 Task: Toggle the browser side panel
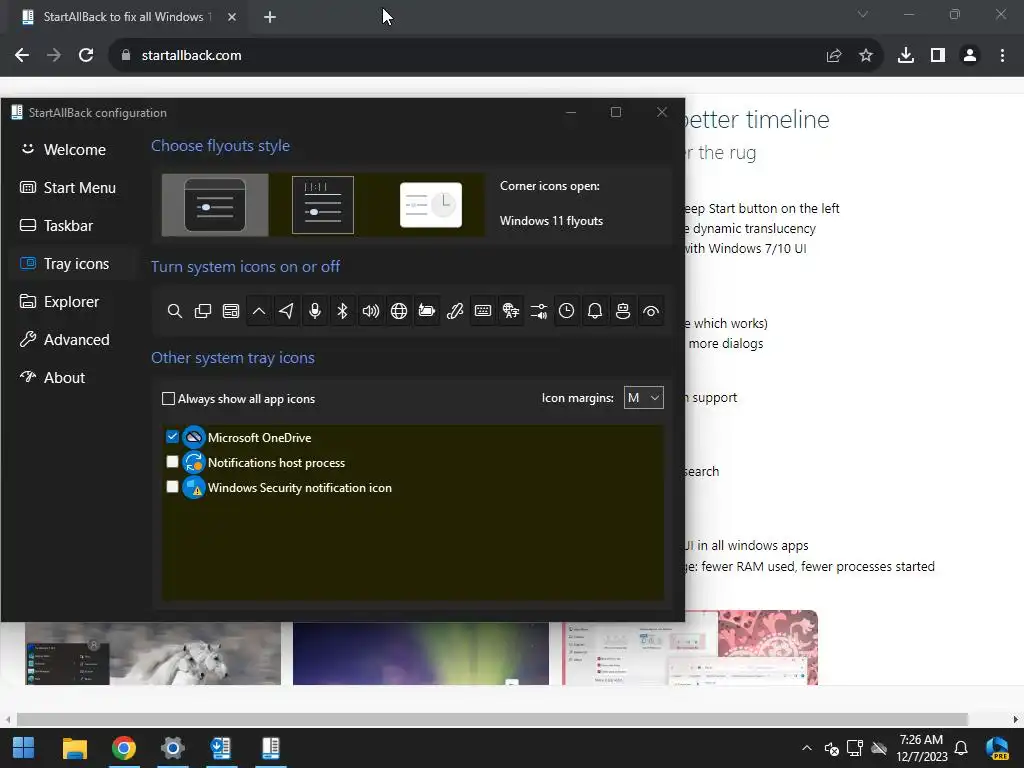[x=938, y=56]
